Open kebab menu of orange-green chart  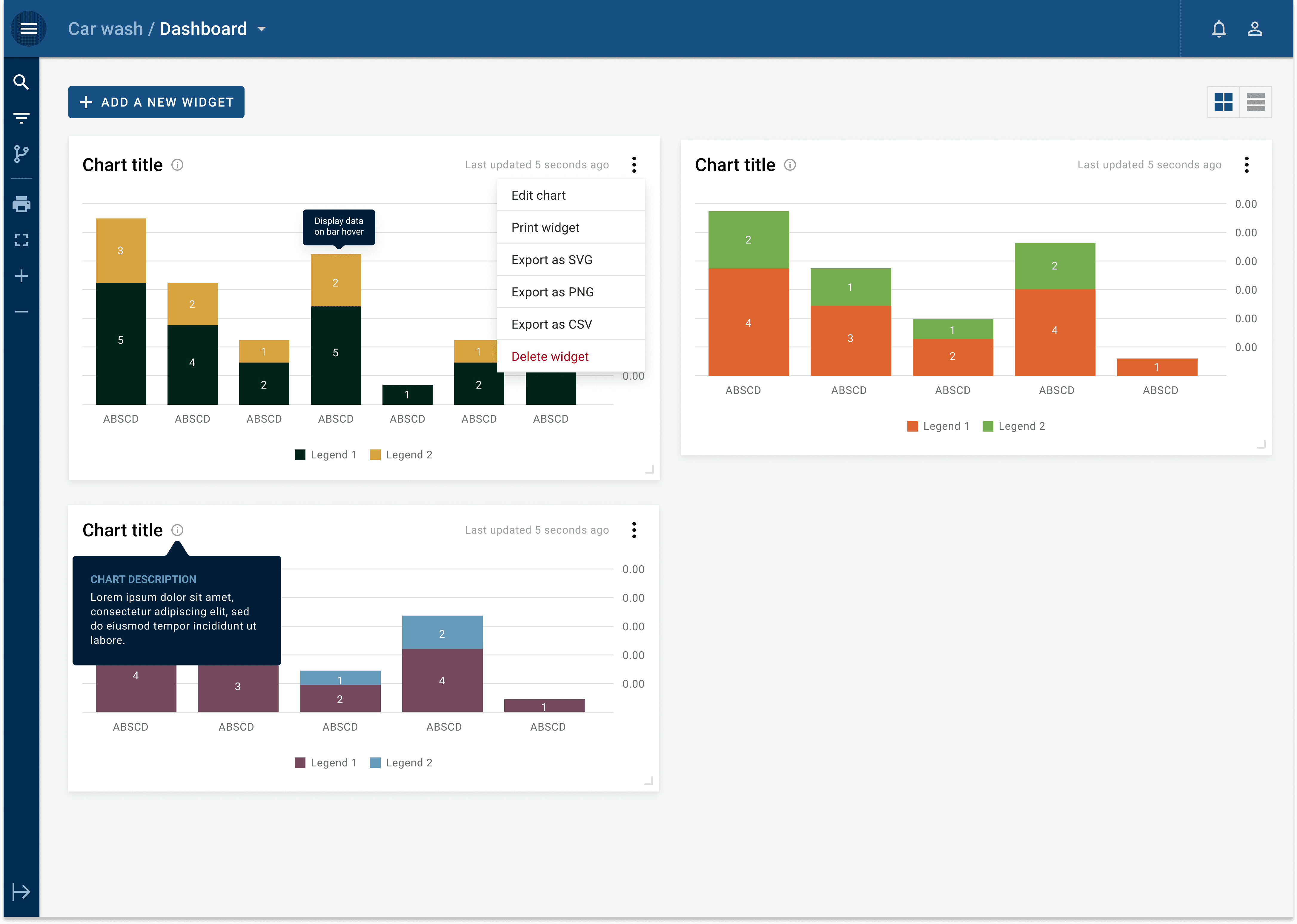point(1246,165)
